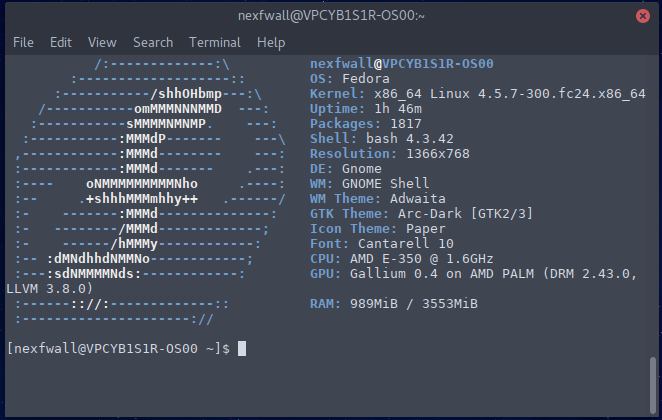Open the Search menu
662x420 pixels.
[153, 42]
